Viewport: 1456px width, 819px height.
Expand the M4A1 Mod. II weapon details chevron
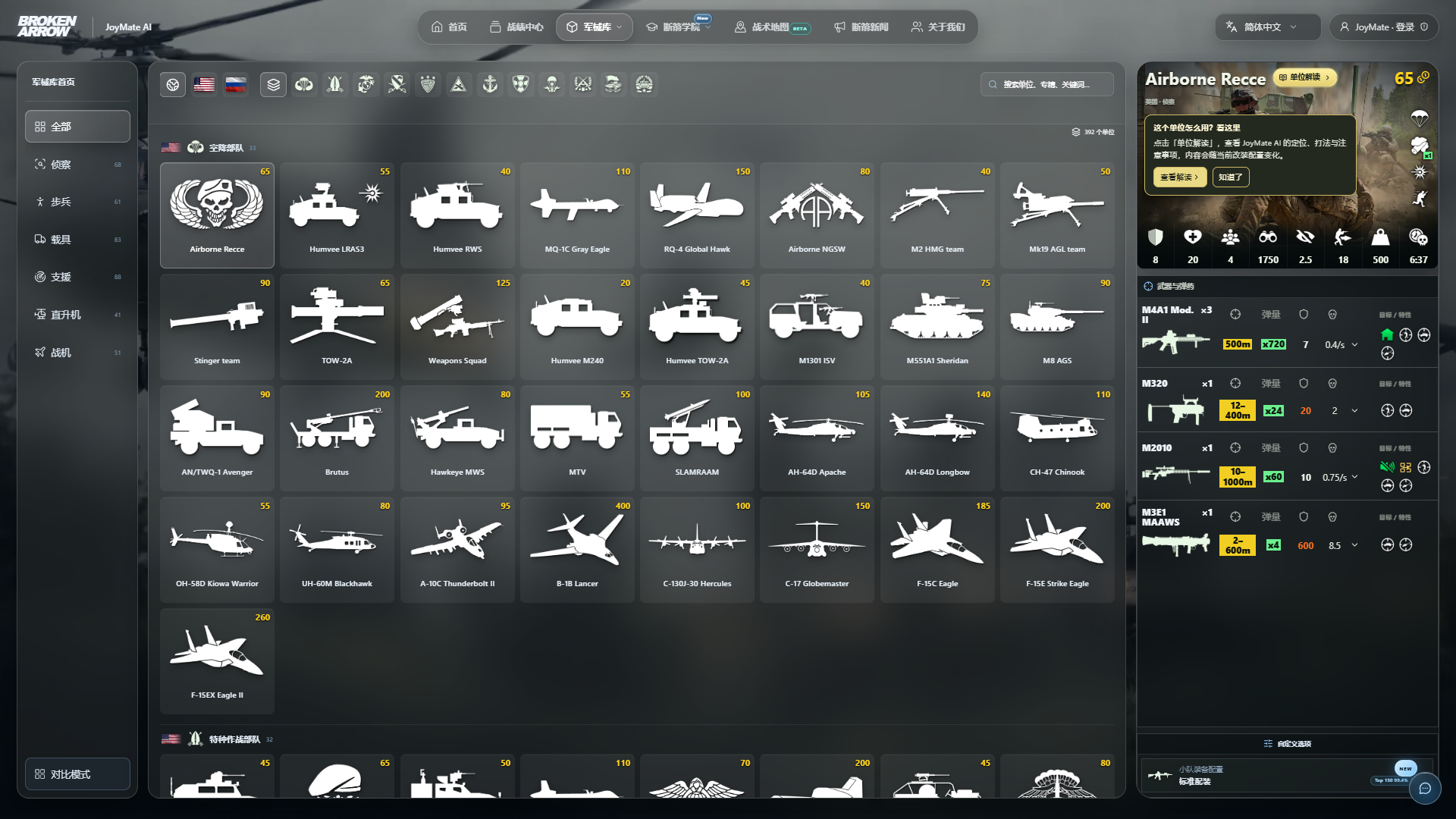[x=1354, y=345]
